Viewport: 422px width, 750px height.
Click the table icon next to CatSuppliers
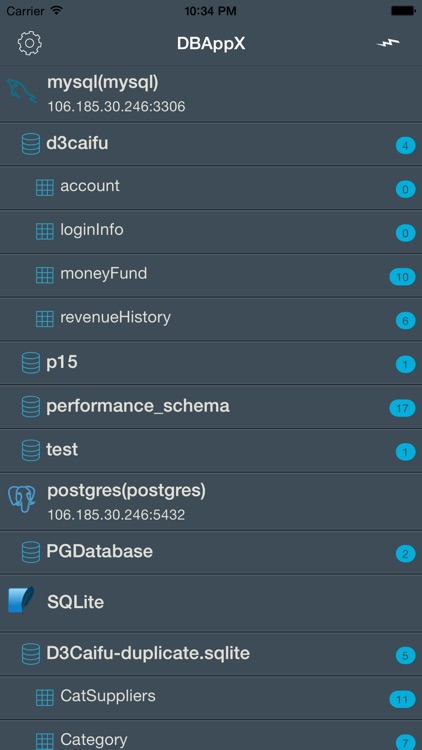coord(45,697)
